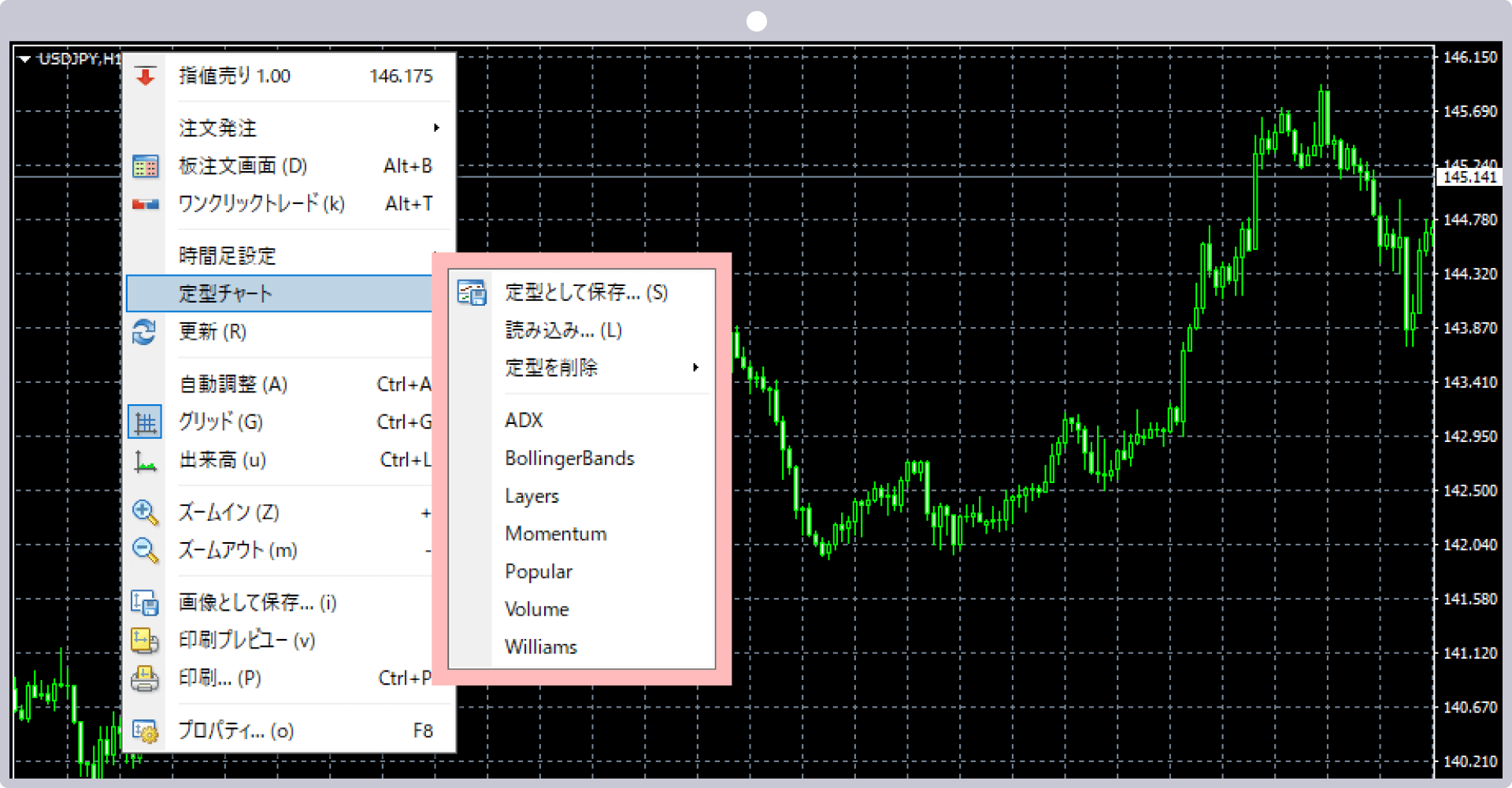Click the one-click trade red-blue icon

(x=145, y=203)
